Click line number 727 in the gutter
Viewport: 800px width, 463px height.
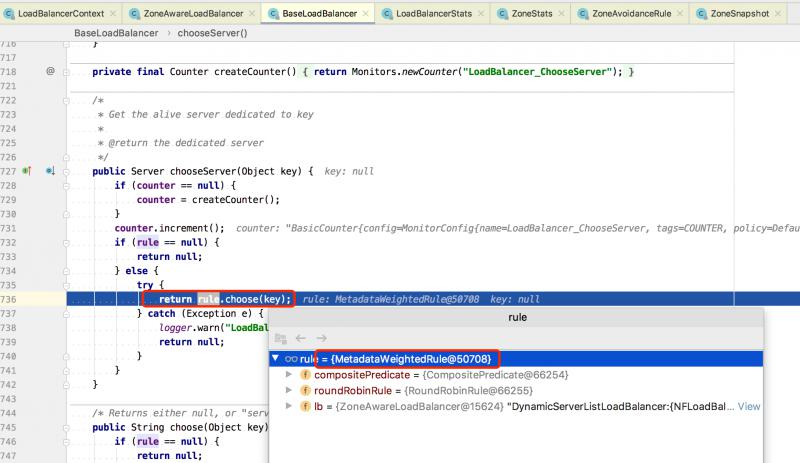(9, 171)
